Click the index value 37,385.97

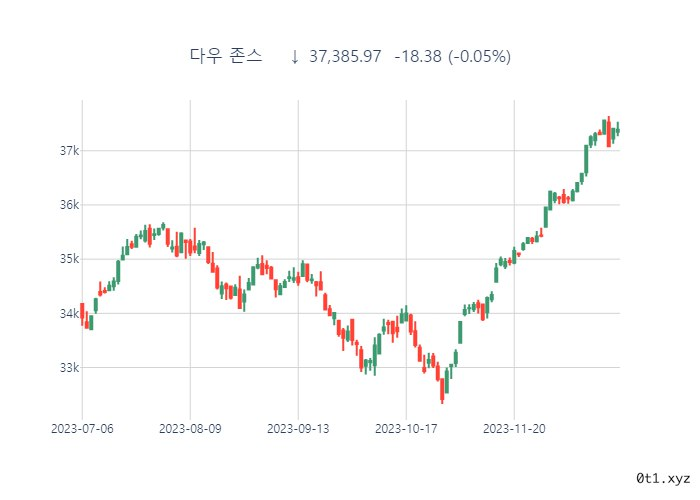(x=345, y=57)
